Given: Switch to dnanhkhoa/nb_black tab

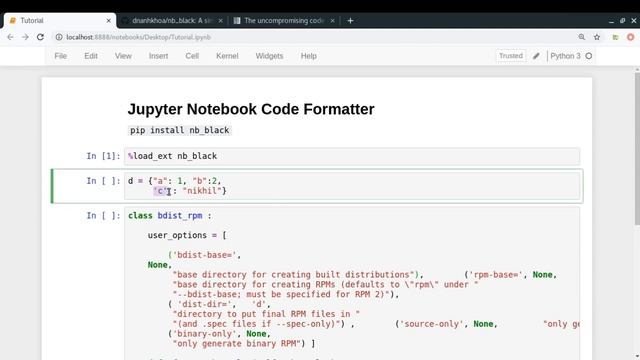Looking at the screenshot, I should tap(172, 20).
